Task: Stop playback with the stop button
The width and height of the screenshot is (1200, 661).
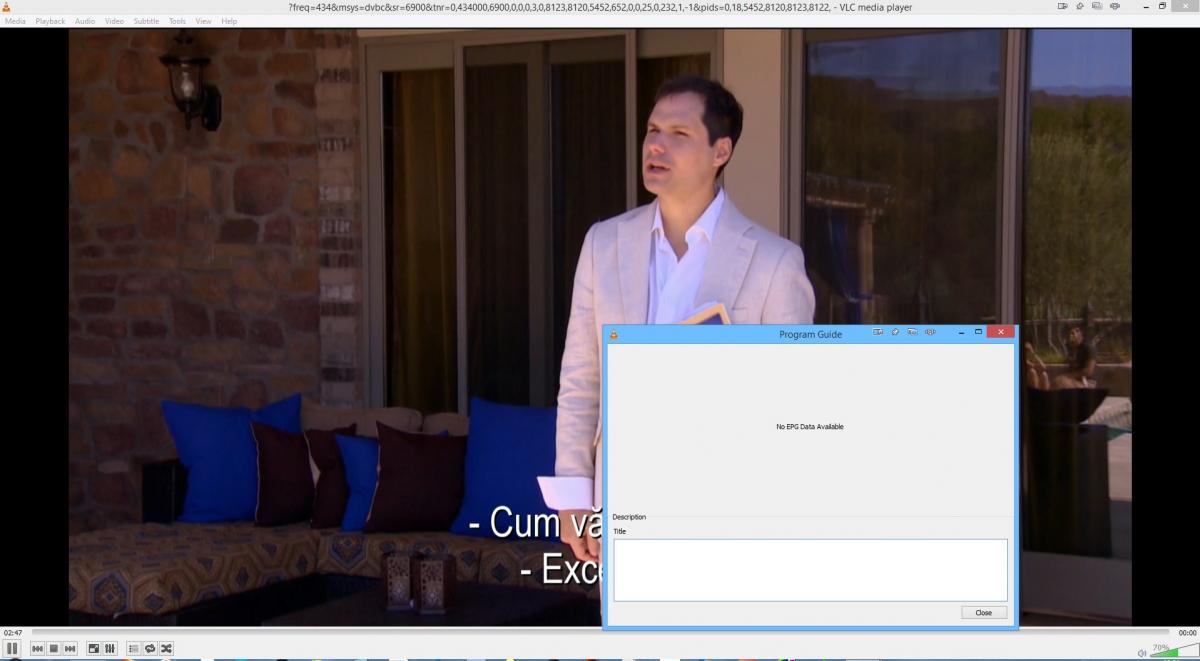Action: point(54,649)
